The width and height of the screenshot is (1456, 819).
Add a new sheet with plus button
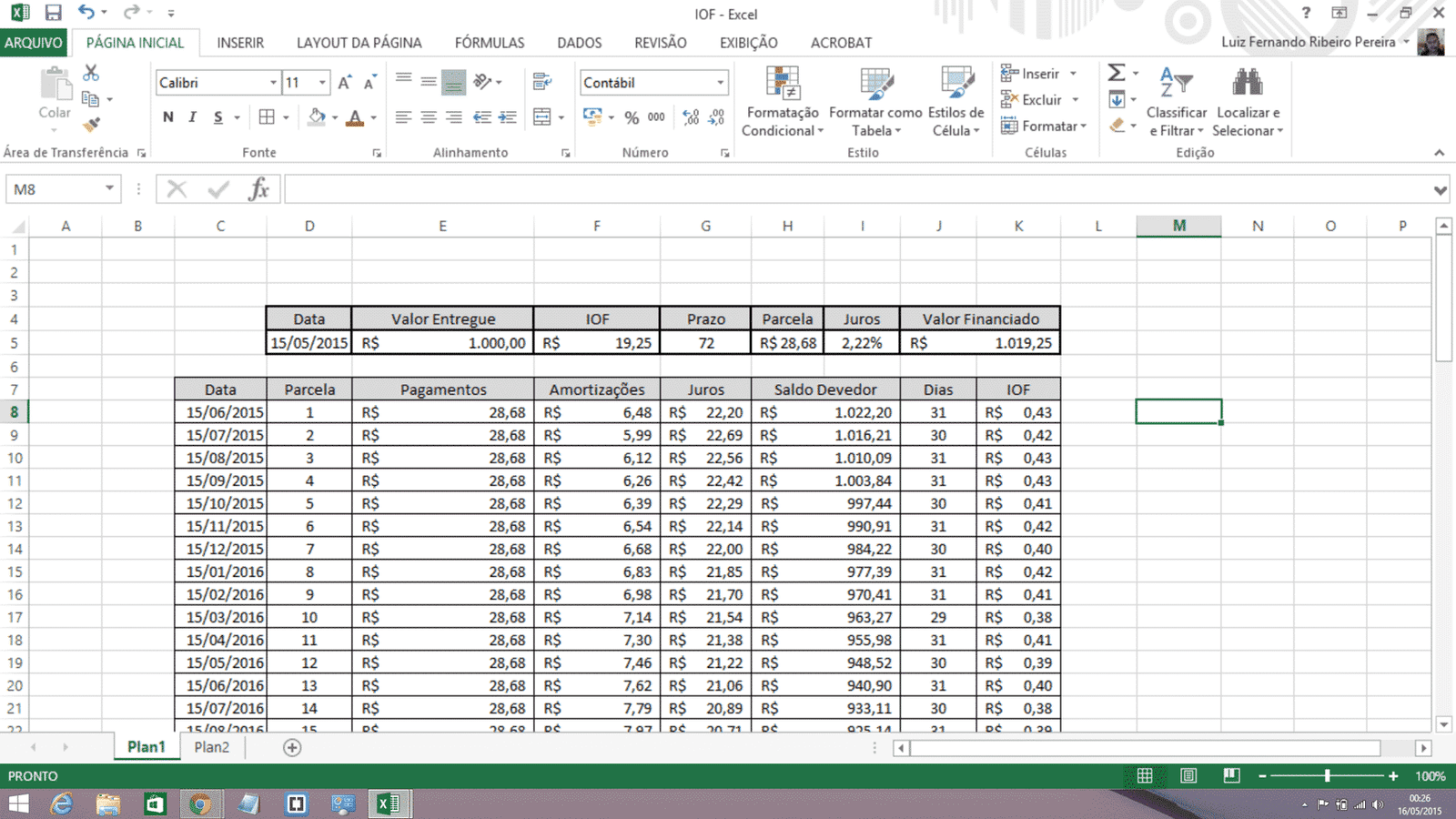292,747
